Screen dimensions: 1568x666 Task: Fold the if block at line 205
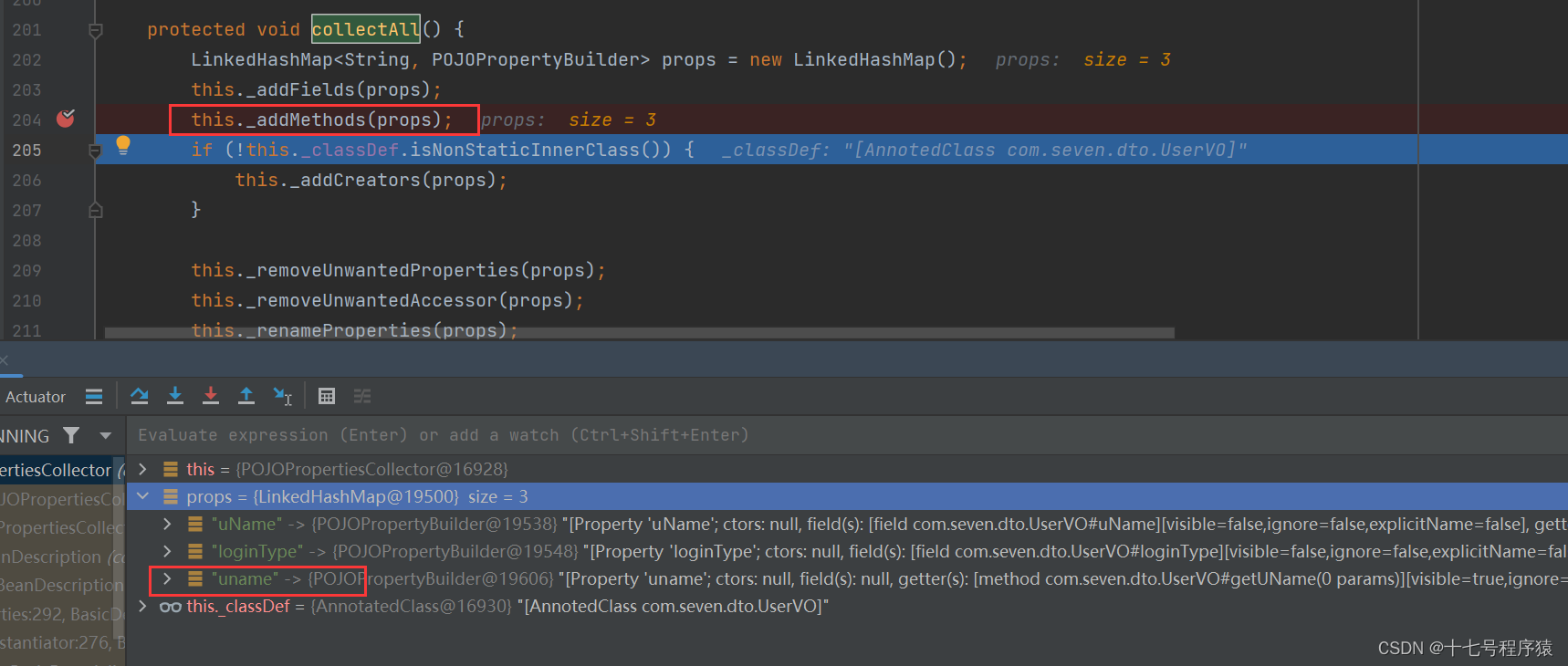[x=95, y=151]
